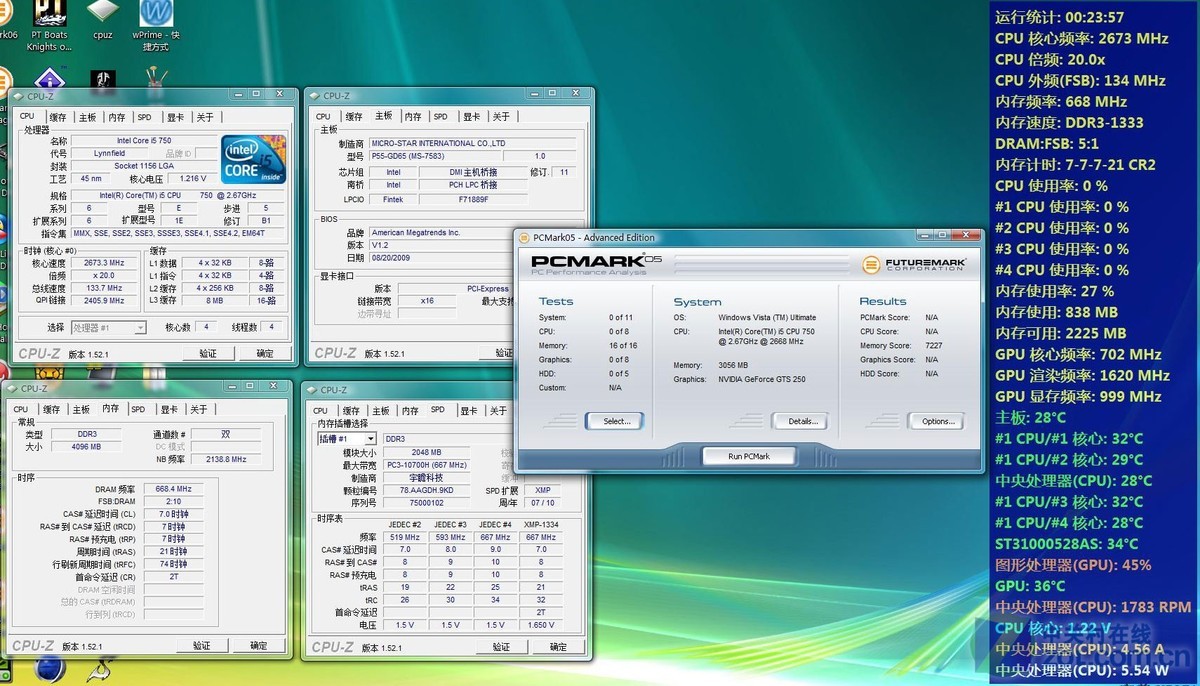Open 显卡 tab in CPU-Z SPD window
Screen dimensions: 1200x686
468,410
